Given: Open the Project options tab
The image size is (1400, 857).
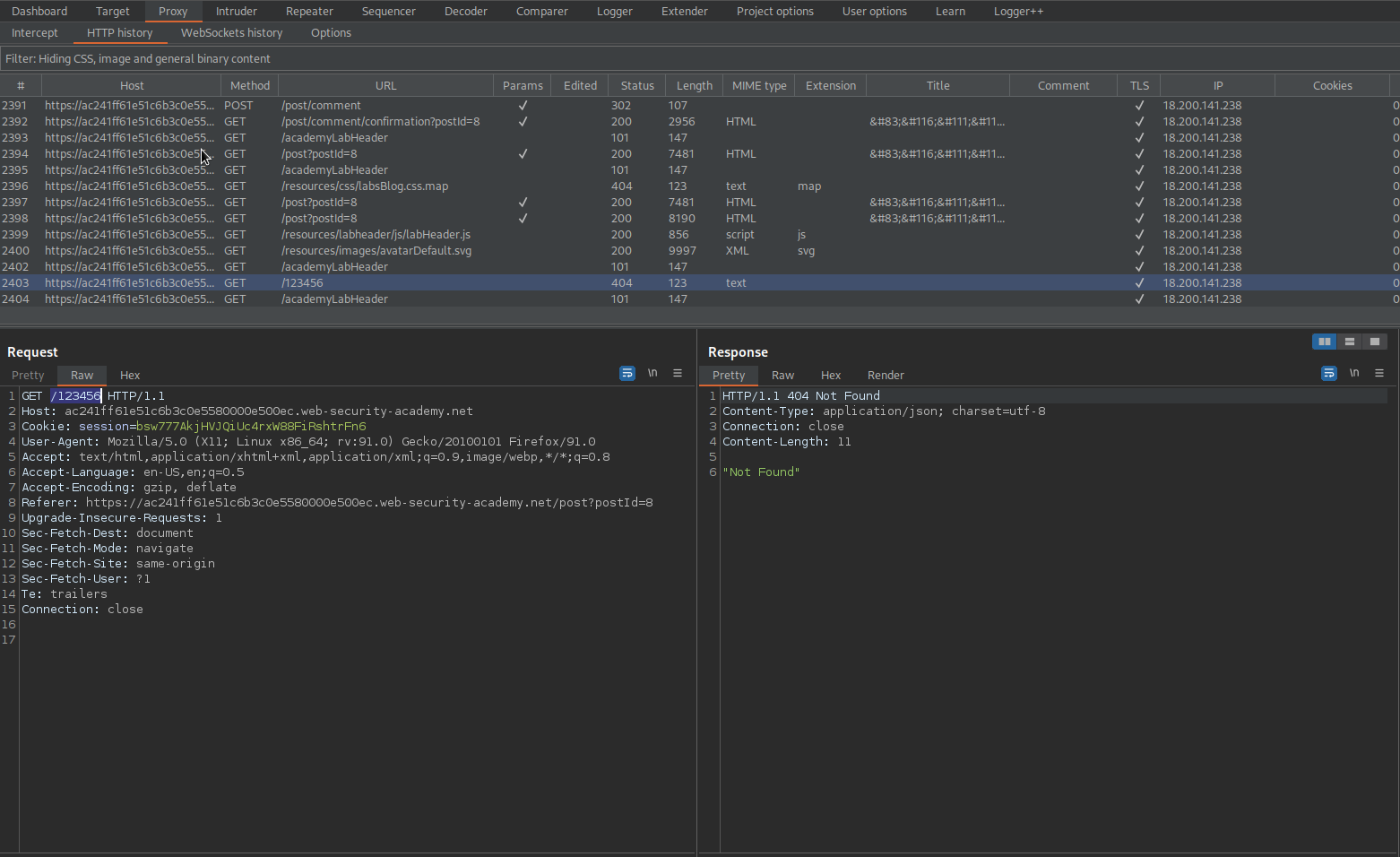Looking at the screenshot, I should click(775, 11).
